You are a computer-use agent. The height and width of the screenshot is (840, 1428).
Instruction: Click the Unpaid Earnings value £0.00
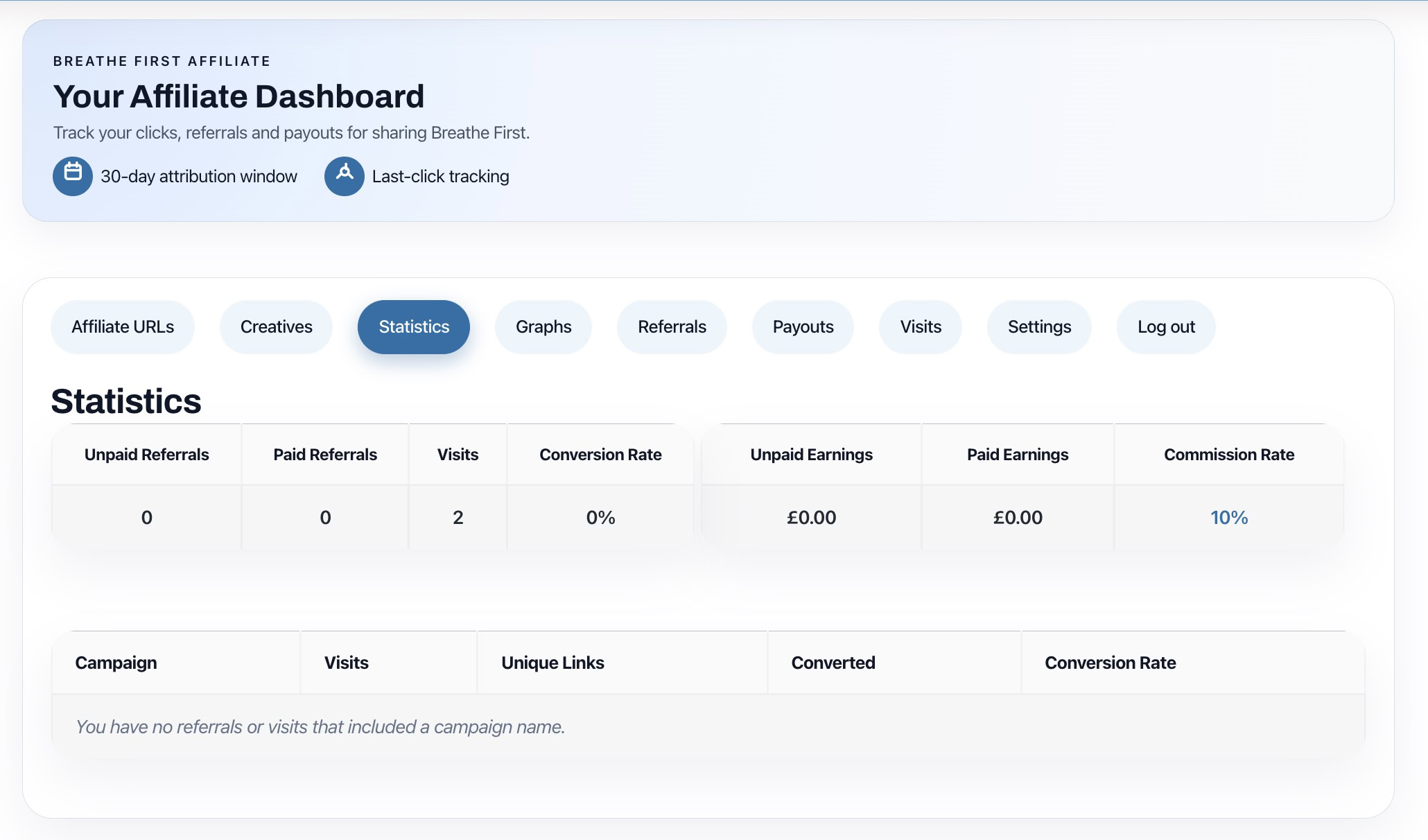click(811, 516)
